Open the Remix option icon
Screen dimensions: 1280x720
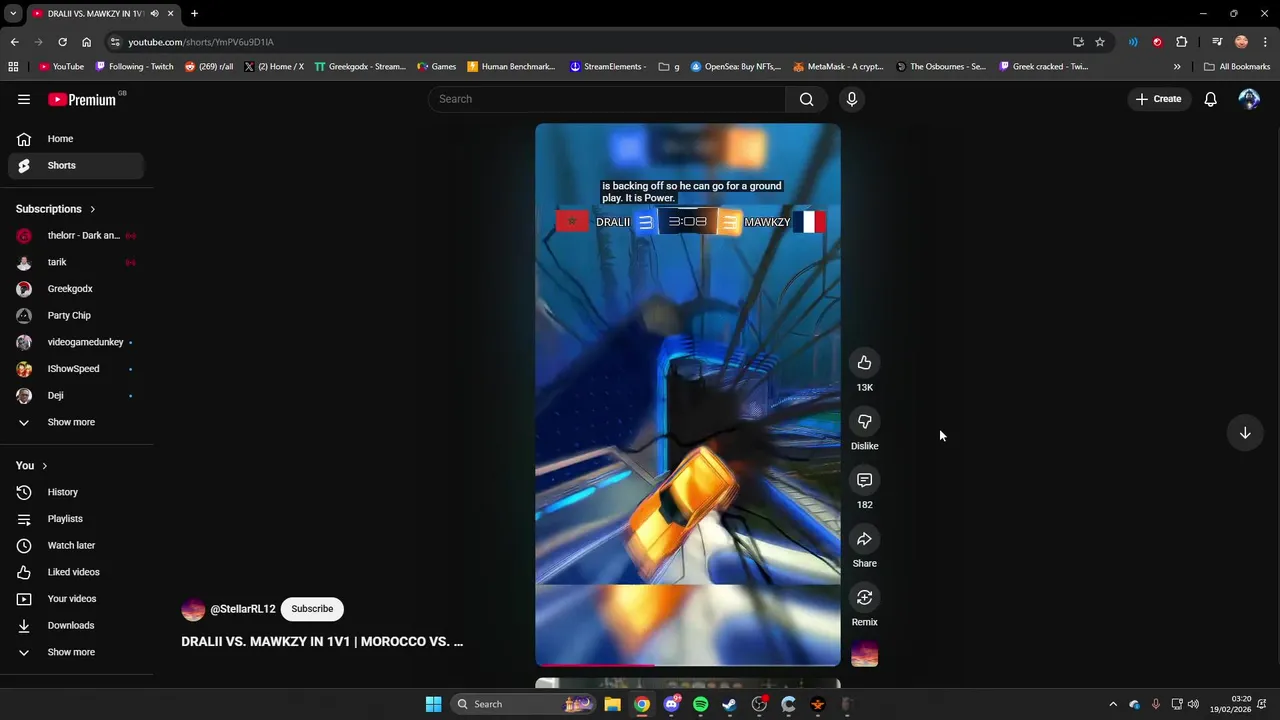[864, 598]
